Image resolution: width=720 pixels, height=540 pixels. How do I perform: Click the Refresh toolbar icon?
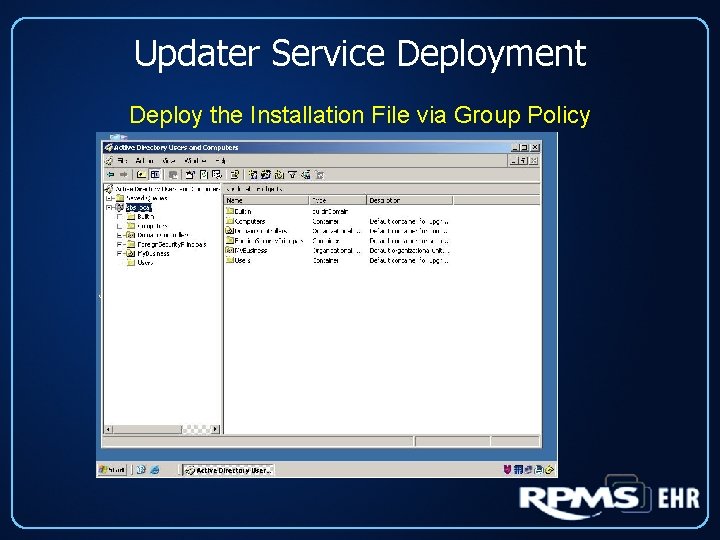pos(203,175)
